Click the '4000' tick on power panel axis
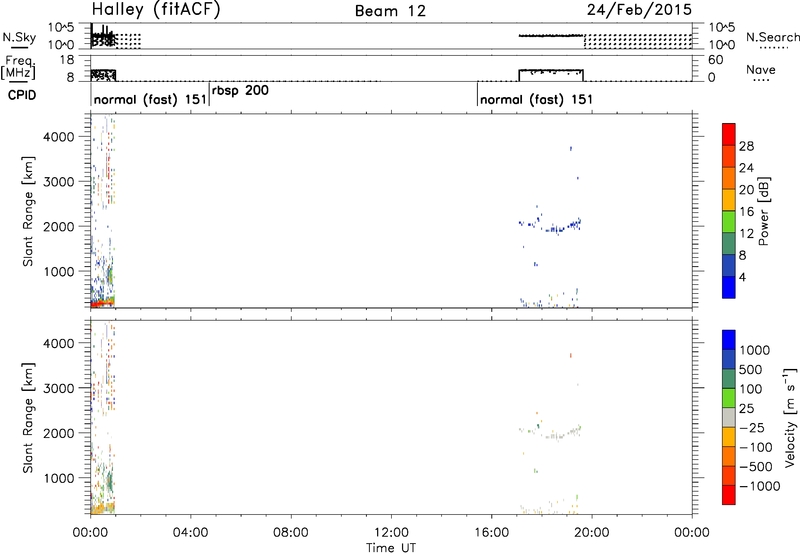The width and height of the screenshot is (800, 554). coord(58,137)
